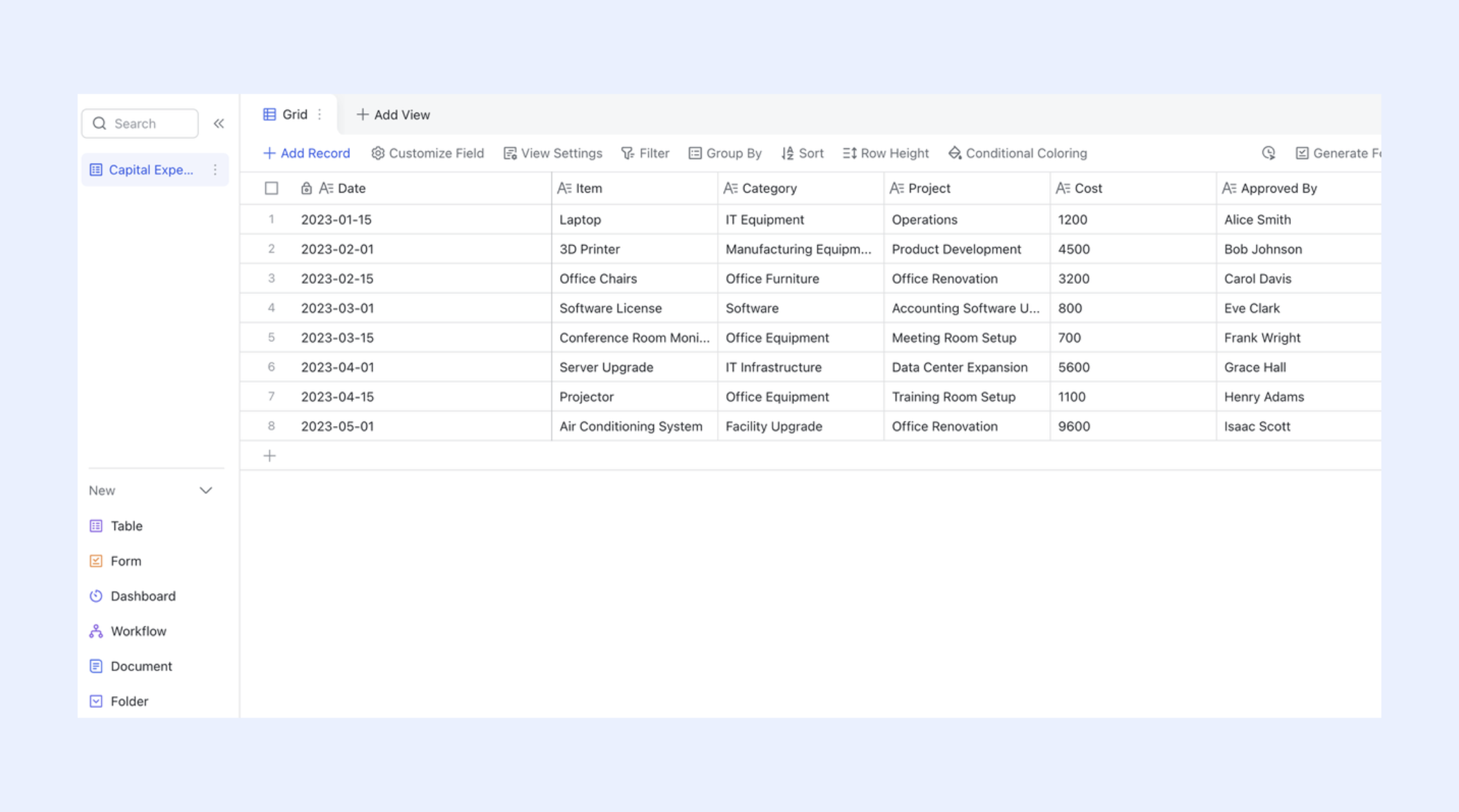Open the Row Height menu

click(886, 153)
